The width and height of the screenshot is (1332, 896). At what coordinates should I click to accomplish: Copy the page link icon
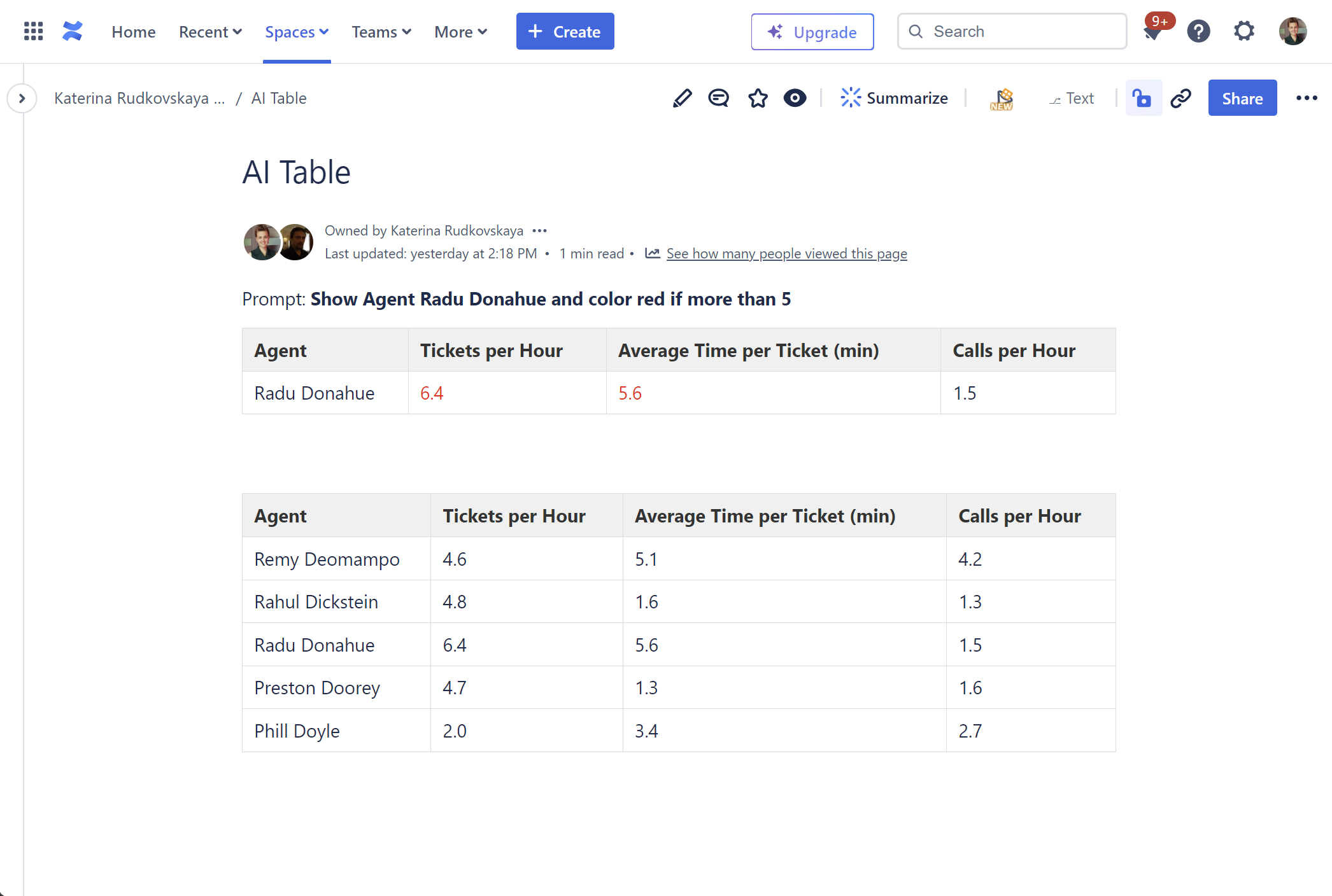click(1181, 98)
